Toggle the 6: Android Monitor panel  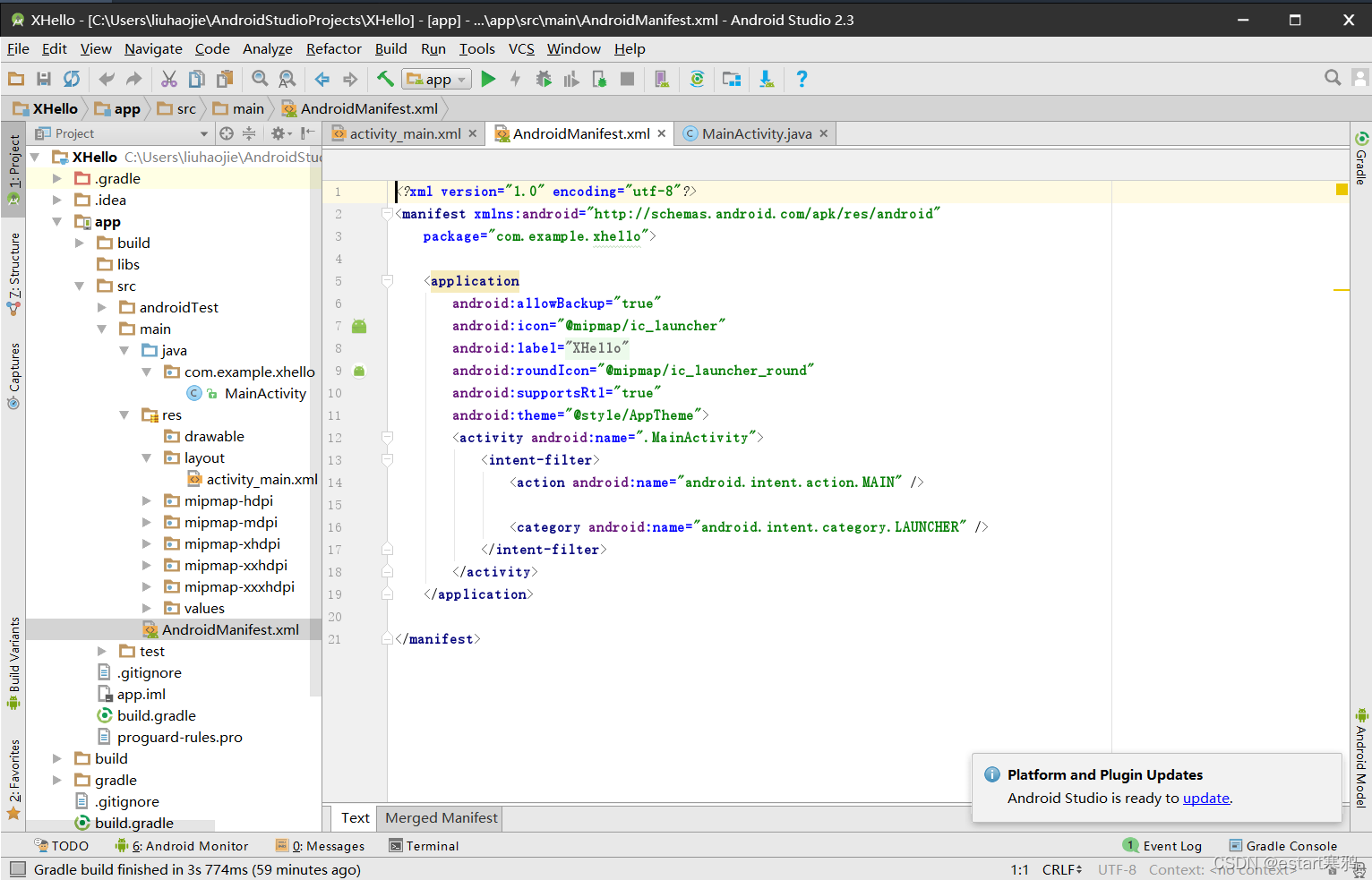pyautogui.click(x=183, y=846)
